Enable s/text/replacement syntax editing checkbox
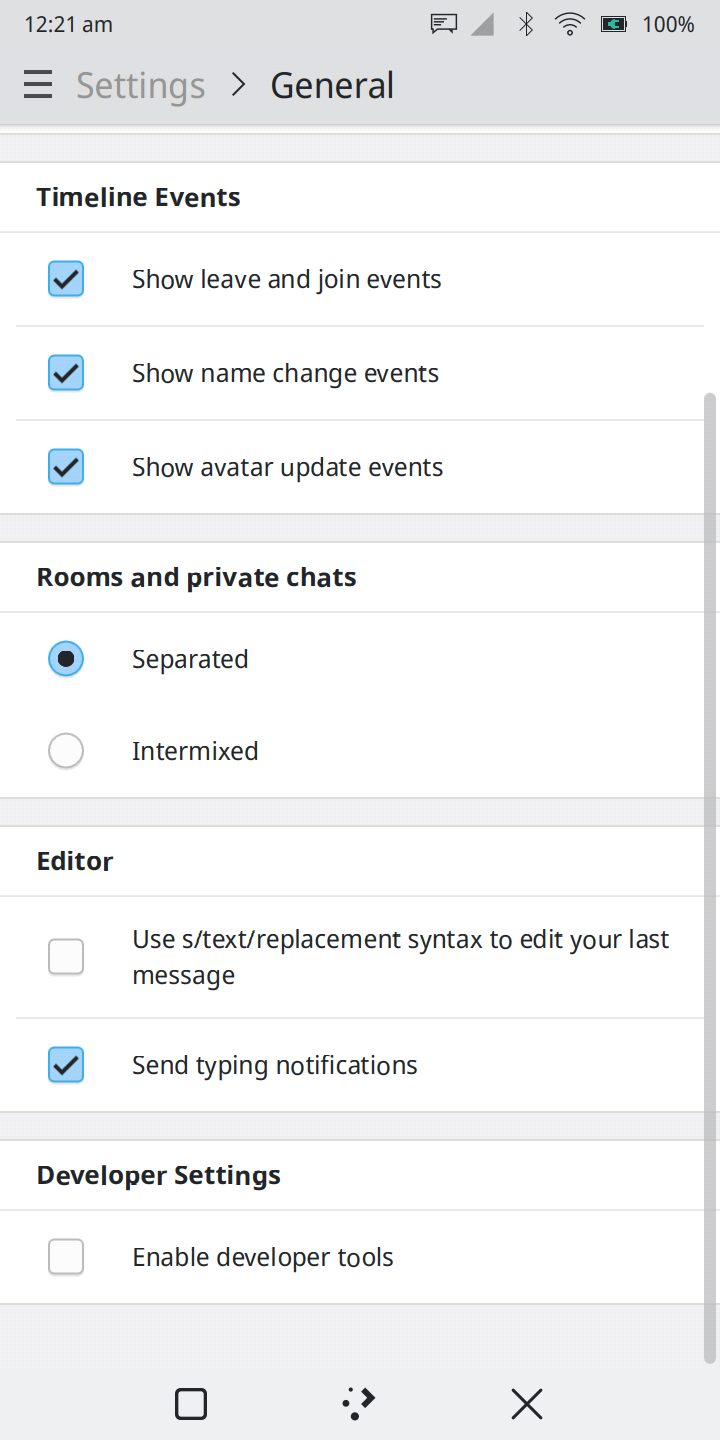 click(66, 957)
